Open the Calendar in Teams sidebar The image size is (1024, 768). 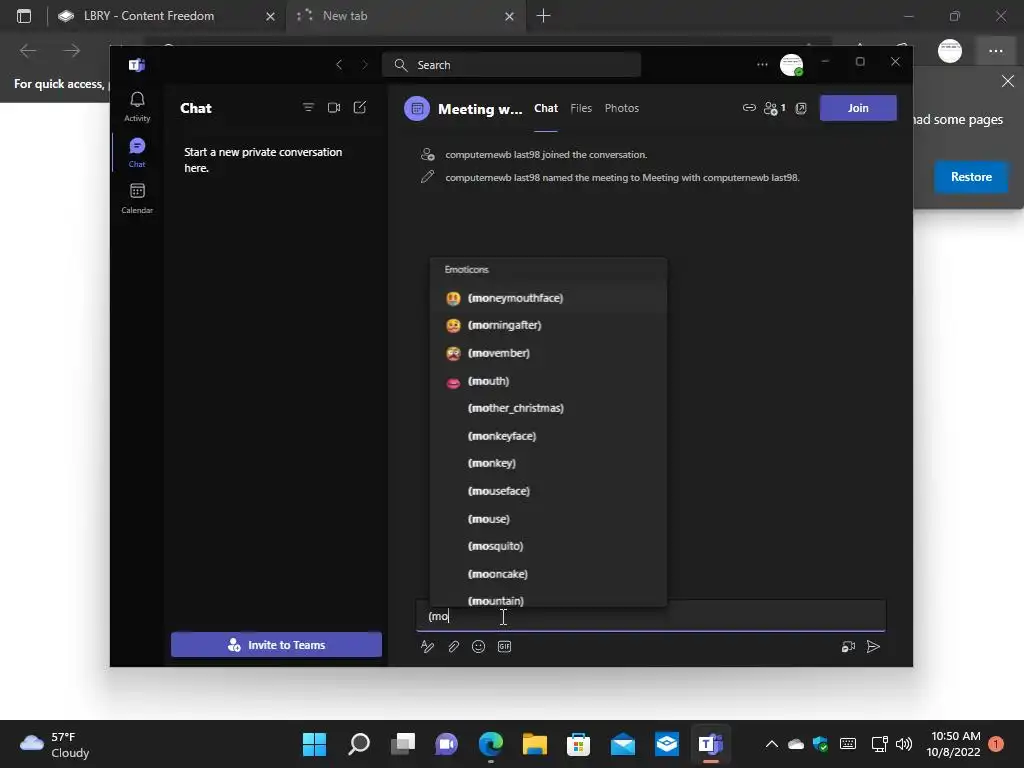pos(137,199)
